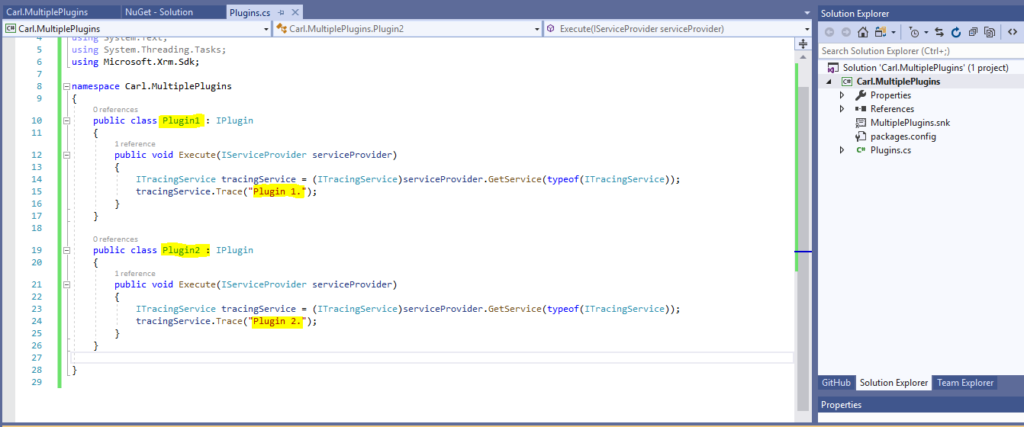The height and width of the screenshot is (427, 1024).
Task: Click the Properties panel header
Action: tap(921, 405)
